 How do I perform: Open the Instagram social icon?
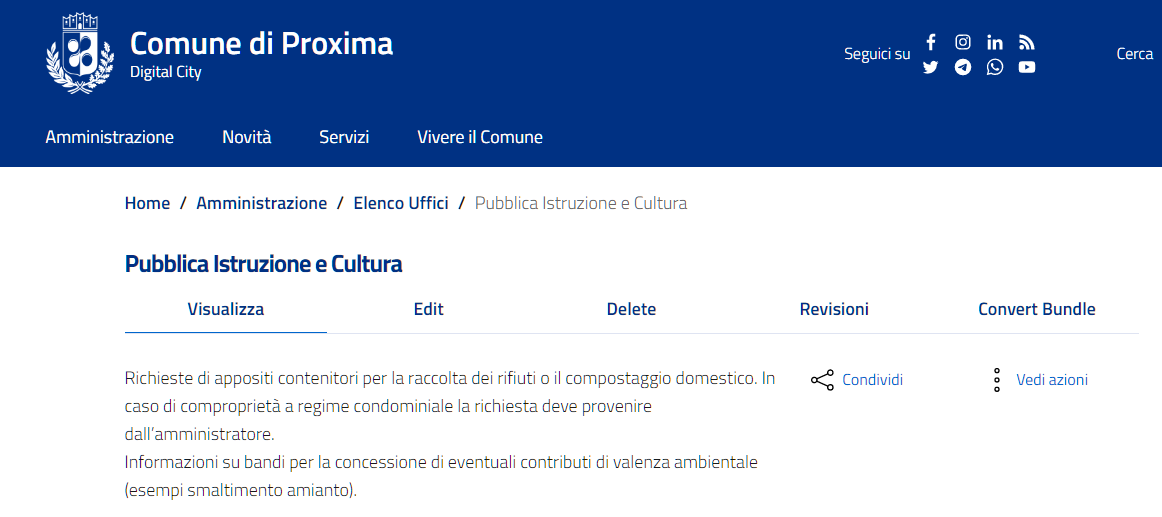pos(962,42)
